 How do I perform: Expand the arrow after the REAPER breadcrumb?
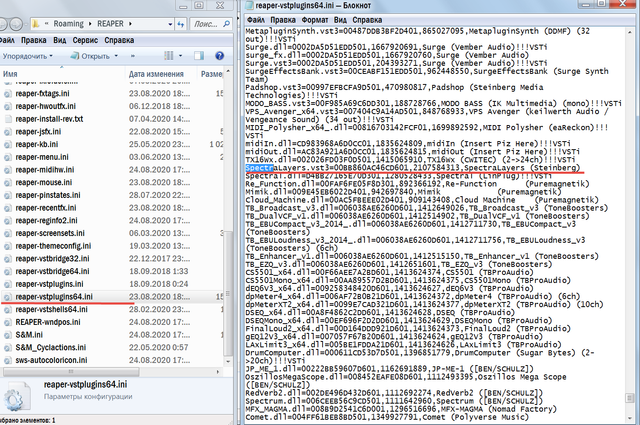[130, 24]
